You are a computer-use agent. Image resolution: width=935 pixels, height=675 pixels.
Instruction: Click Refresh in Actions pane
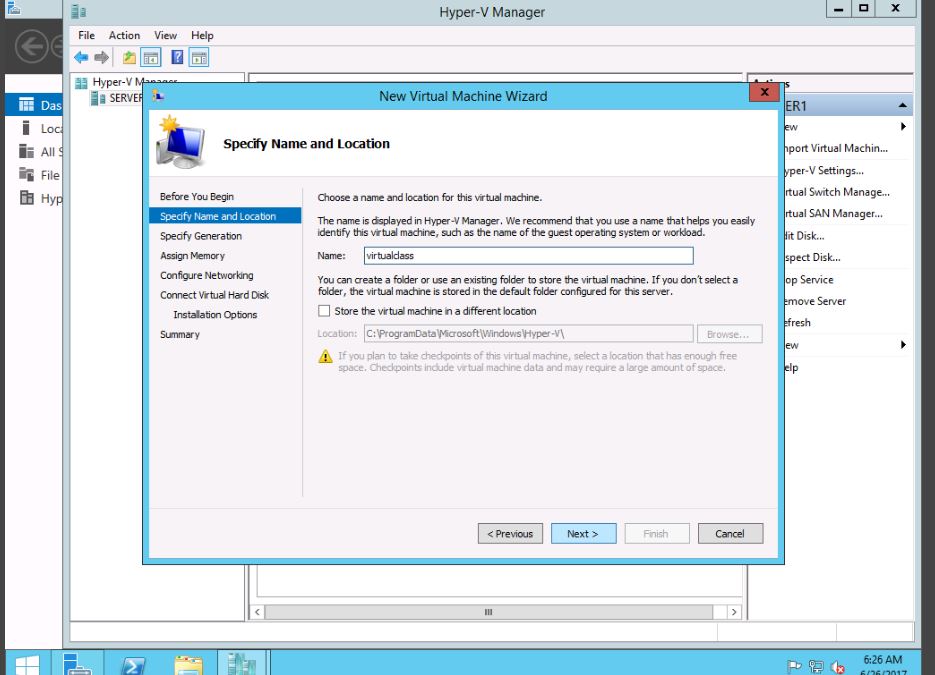[797, 322]
